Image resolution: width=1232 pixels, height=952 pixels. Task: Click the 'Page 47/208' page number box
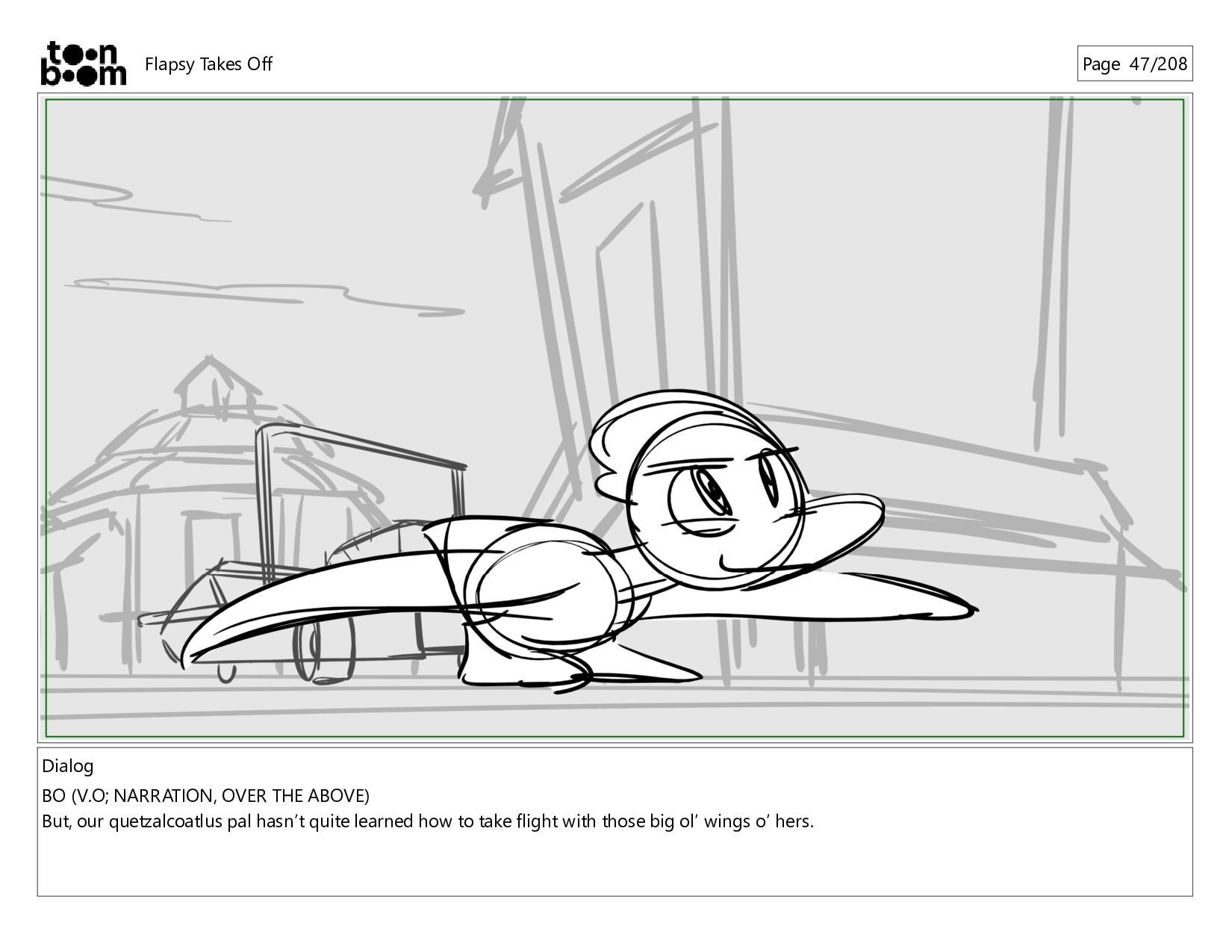point(1134,63)
